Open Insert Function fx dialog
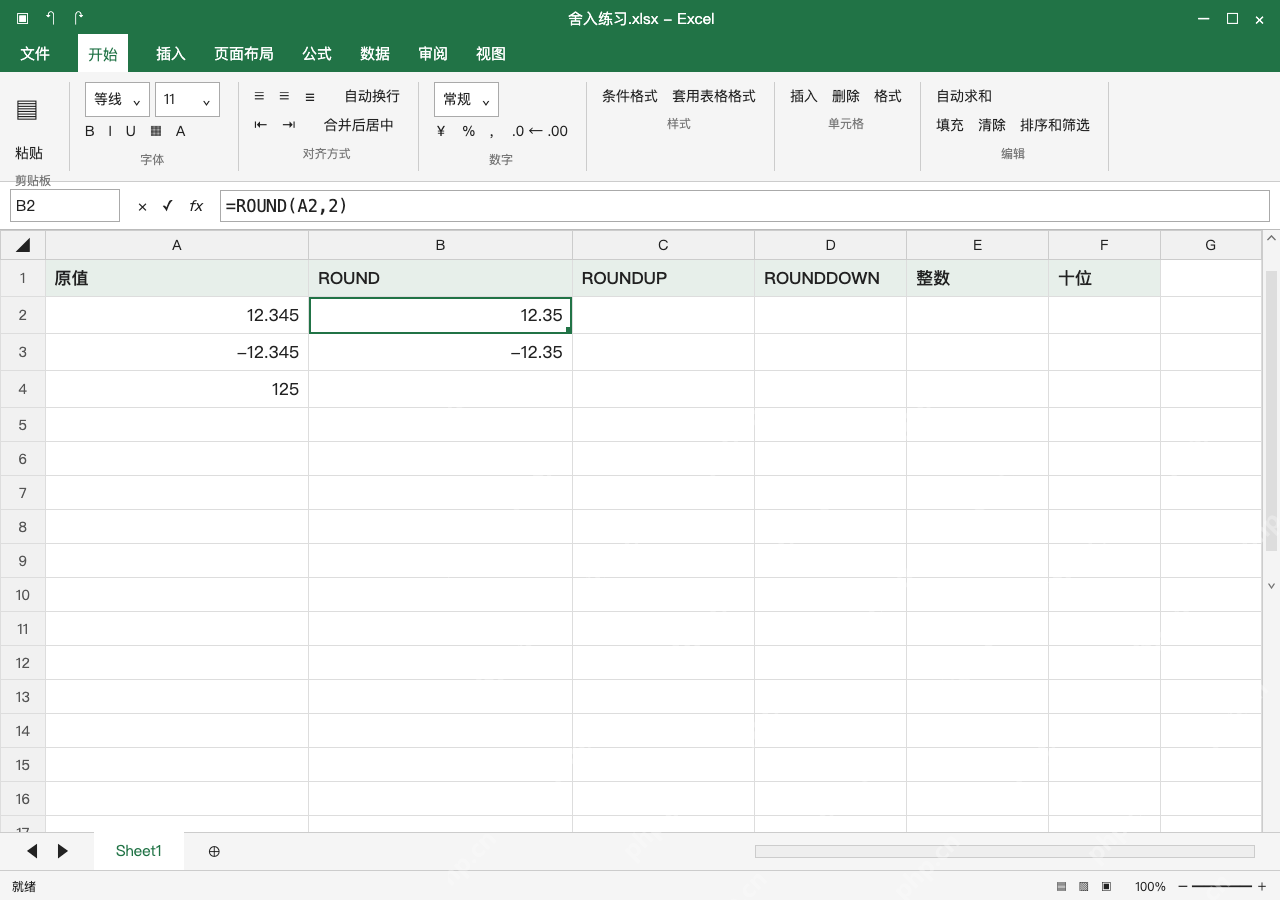 196,206
